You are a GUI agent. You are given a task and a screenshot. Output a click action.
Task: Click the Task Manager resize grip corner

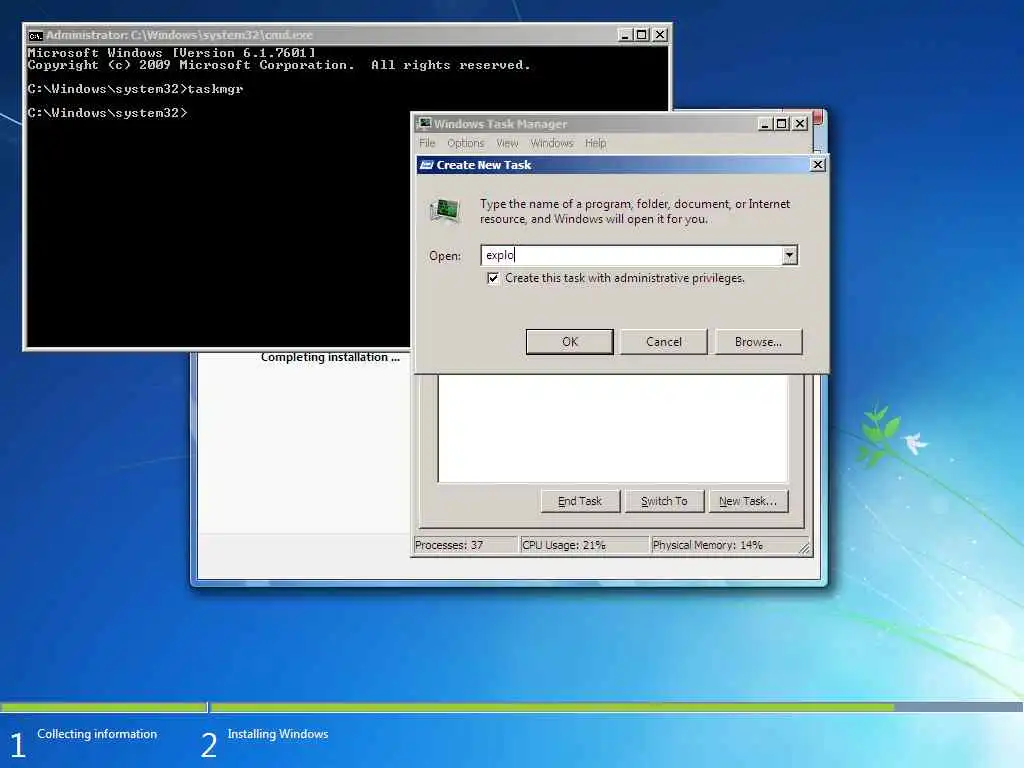[805, 549]
